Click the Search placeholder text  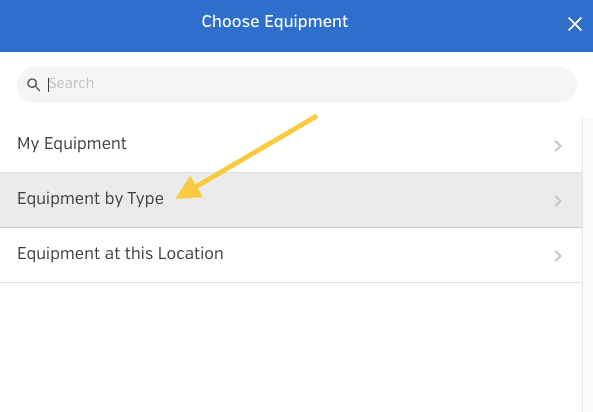71,83
